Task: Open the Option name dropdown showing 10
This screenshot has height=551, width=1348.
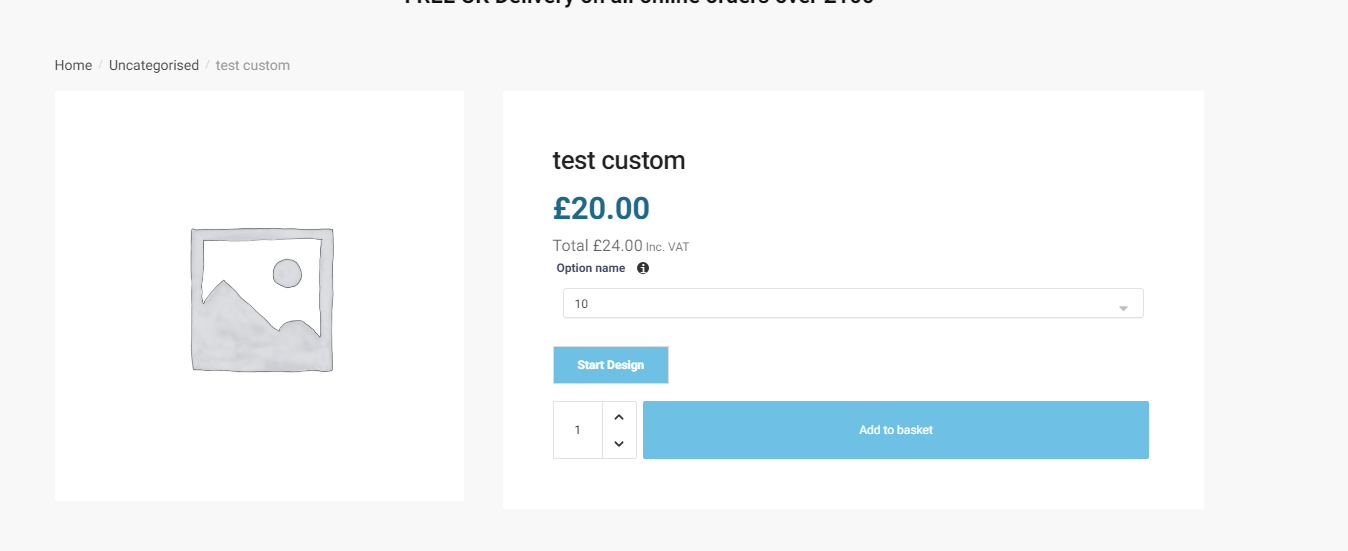Action: tap(852, 304)
